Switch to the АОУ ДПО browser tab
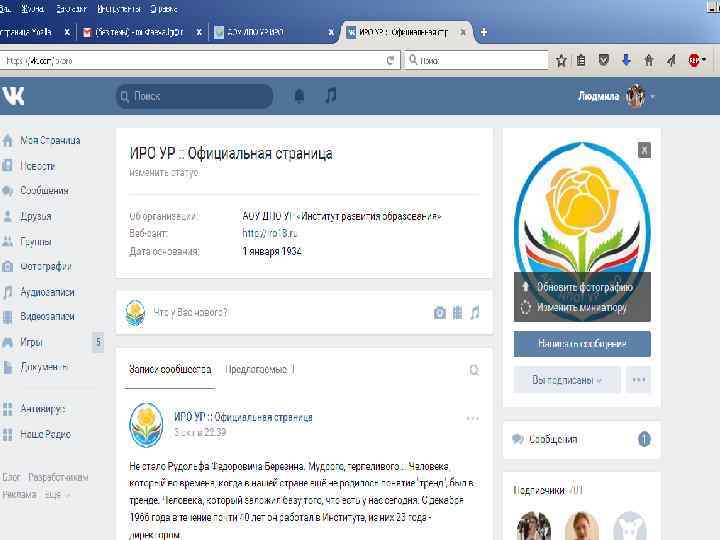The image size is (720, 540). click(273, 32)
